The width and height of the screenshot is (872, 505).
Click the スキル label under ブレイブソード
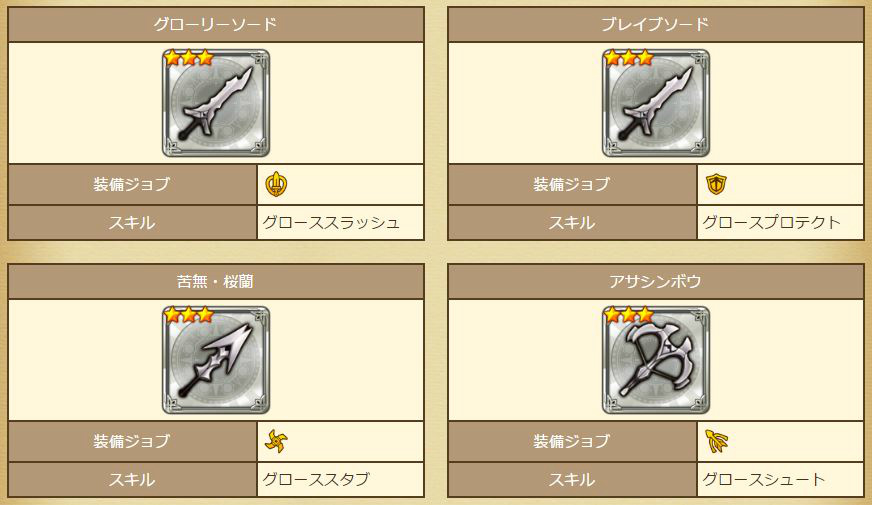[572, 222]
